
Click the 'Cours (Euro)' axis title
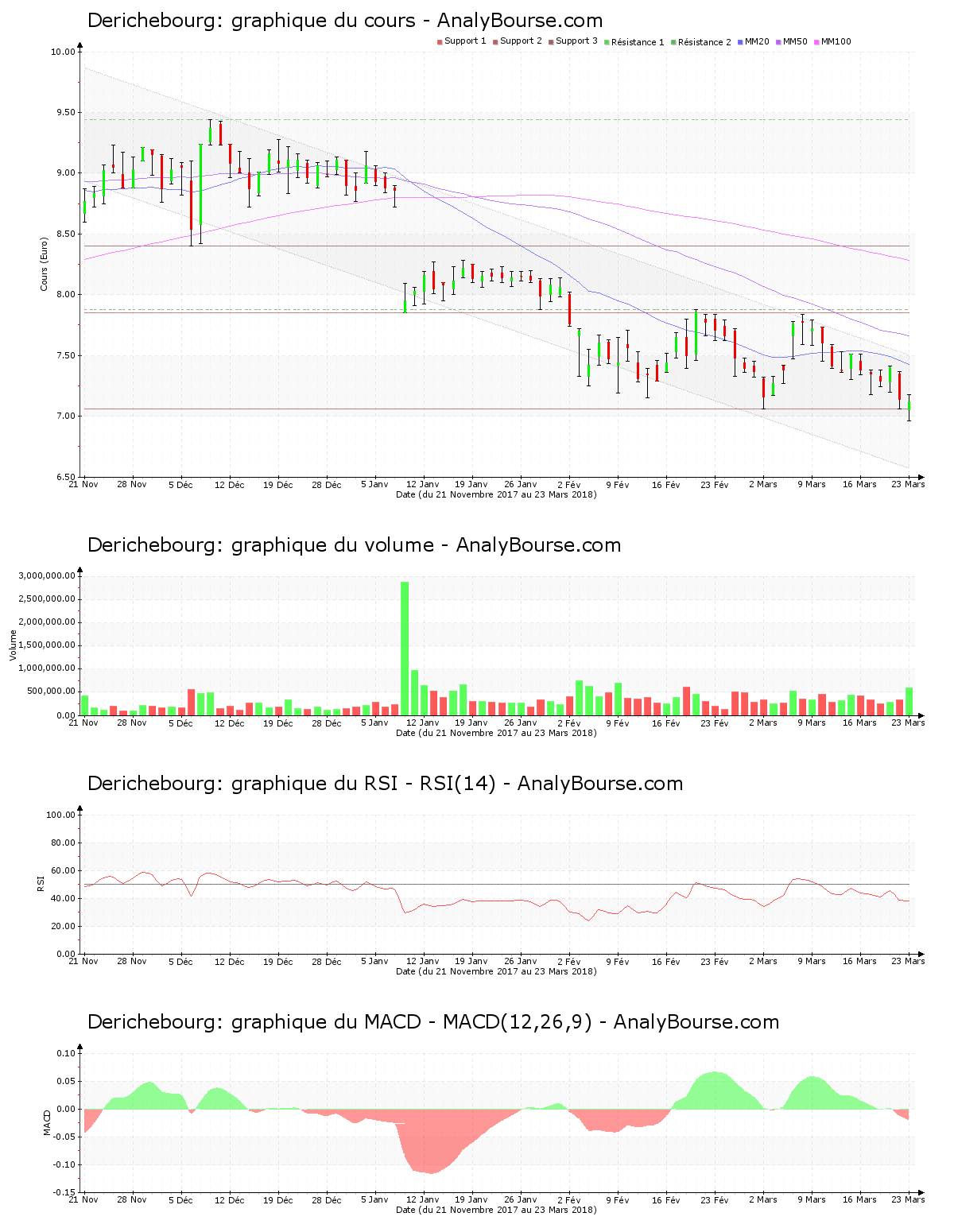44,264
